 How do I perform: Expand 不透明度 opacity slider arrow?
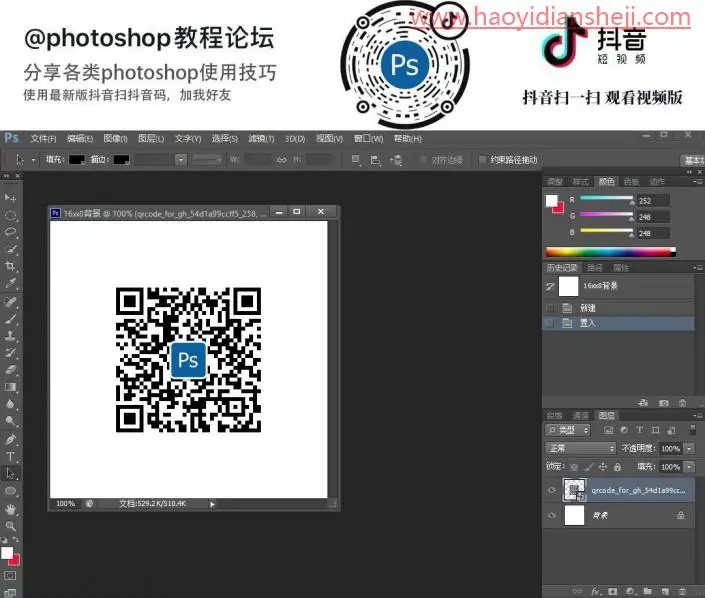click(x=689, y=448)
